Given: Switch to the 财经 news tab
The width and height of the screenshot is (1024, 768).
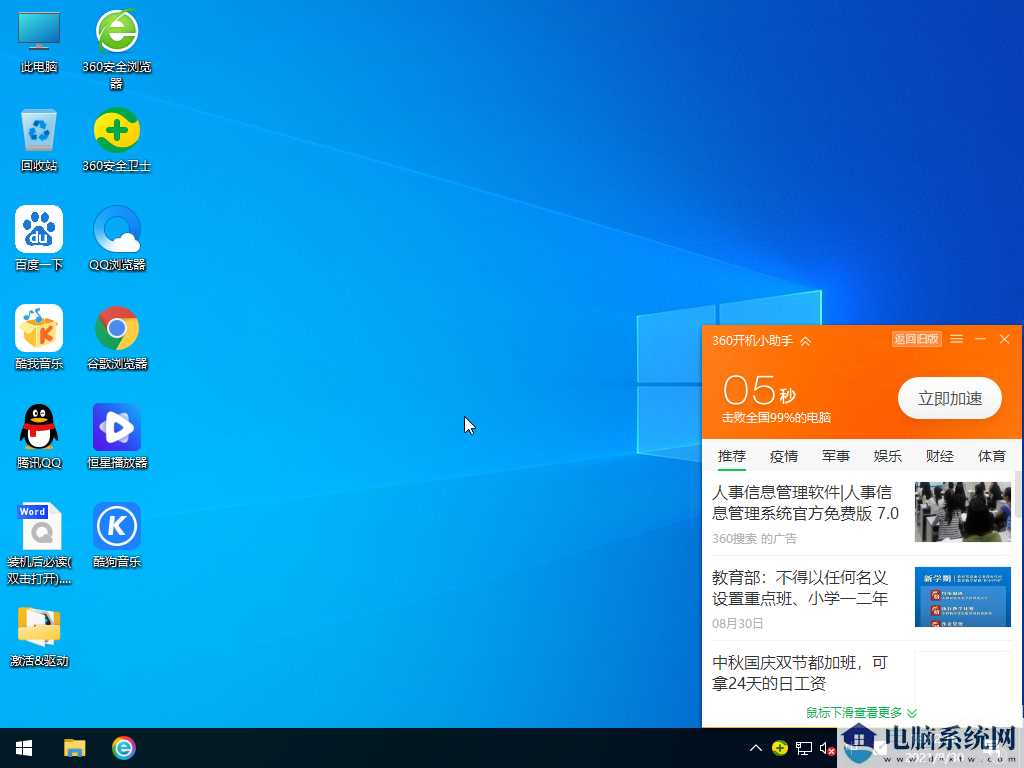Looking at the screenshot, I should click(x=940, y=456).
